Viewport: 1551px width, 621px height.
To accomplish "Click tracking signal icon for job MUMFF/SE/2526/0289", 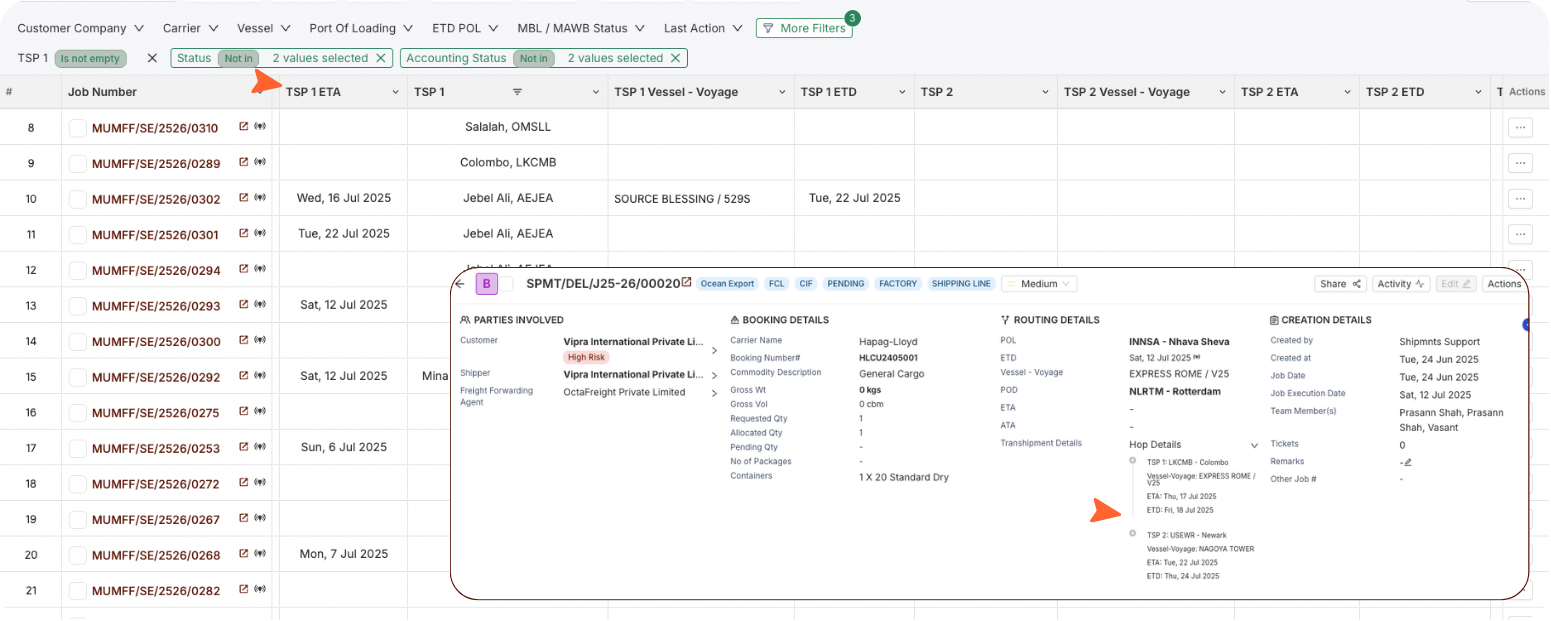I will [260, 163].
